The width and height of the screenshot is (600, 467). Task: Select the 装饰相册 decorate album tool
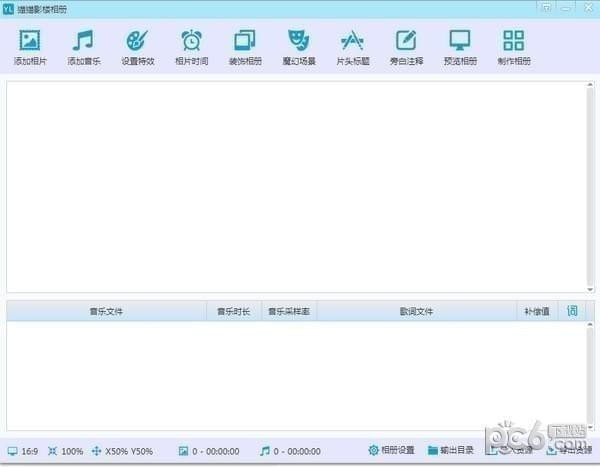tap(245, 47)
